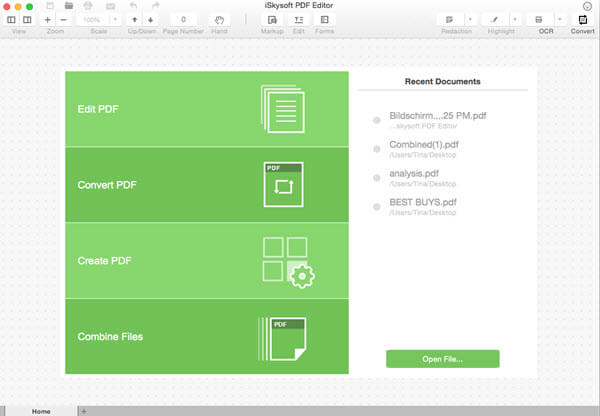Toggle the right sidebar view panel
Image resolution: width=600 pixels, height=416 pixels.
click(27, 20)
